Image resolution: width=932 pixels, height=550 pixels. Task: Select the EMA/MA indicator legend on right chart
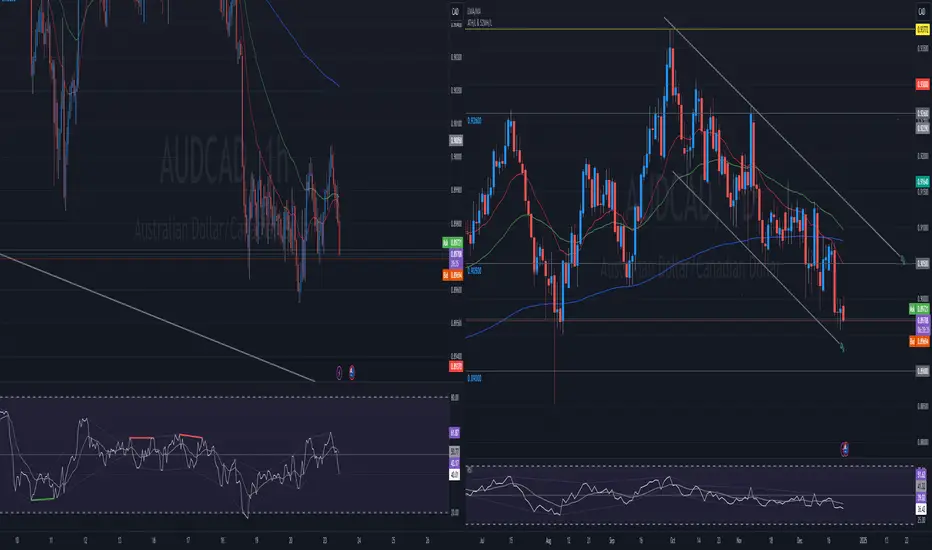click(x=474, y=11)
